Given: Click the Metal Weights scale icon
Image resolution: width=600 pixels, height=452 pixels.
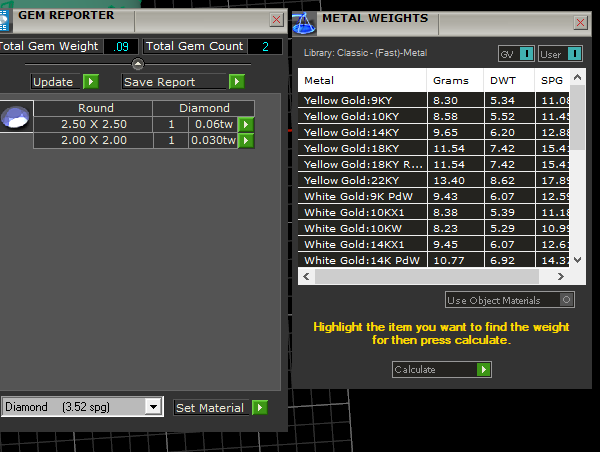Looking at the screenshot, I should (x=305, y=21).
